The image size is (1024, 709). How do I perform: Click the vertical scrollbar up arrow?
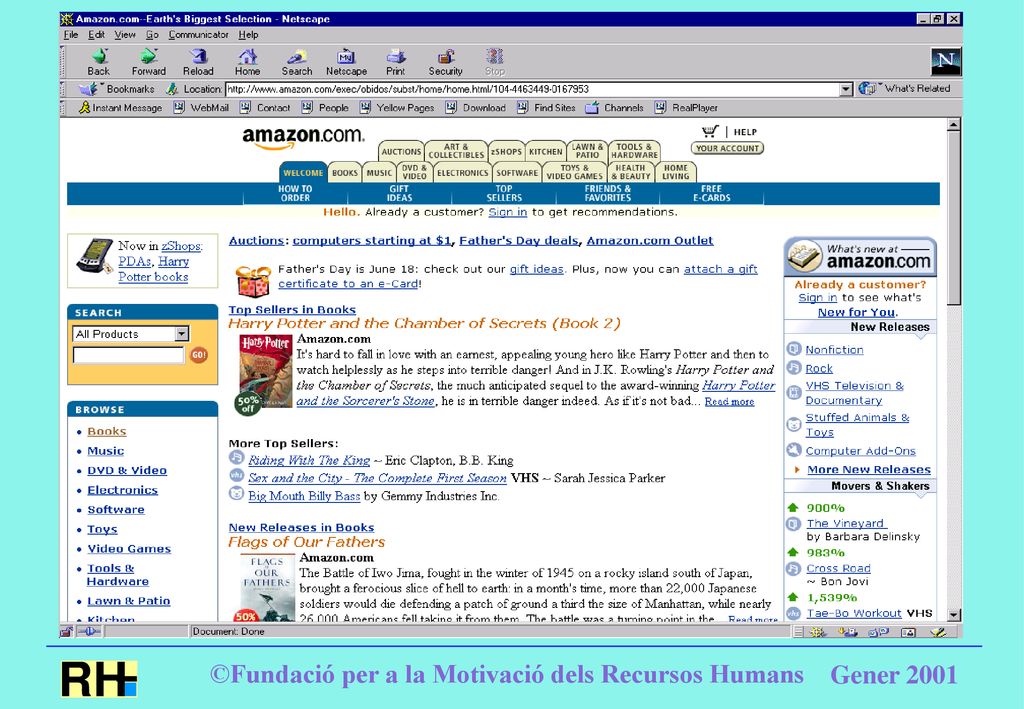(x=953, y=124)
